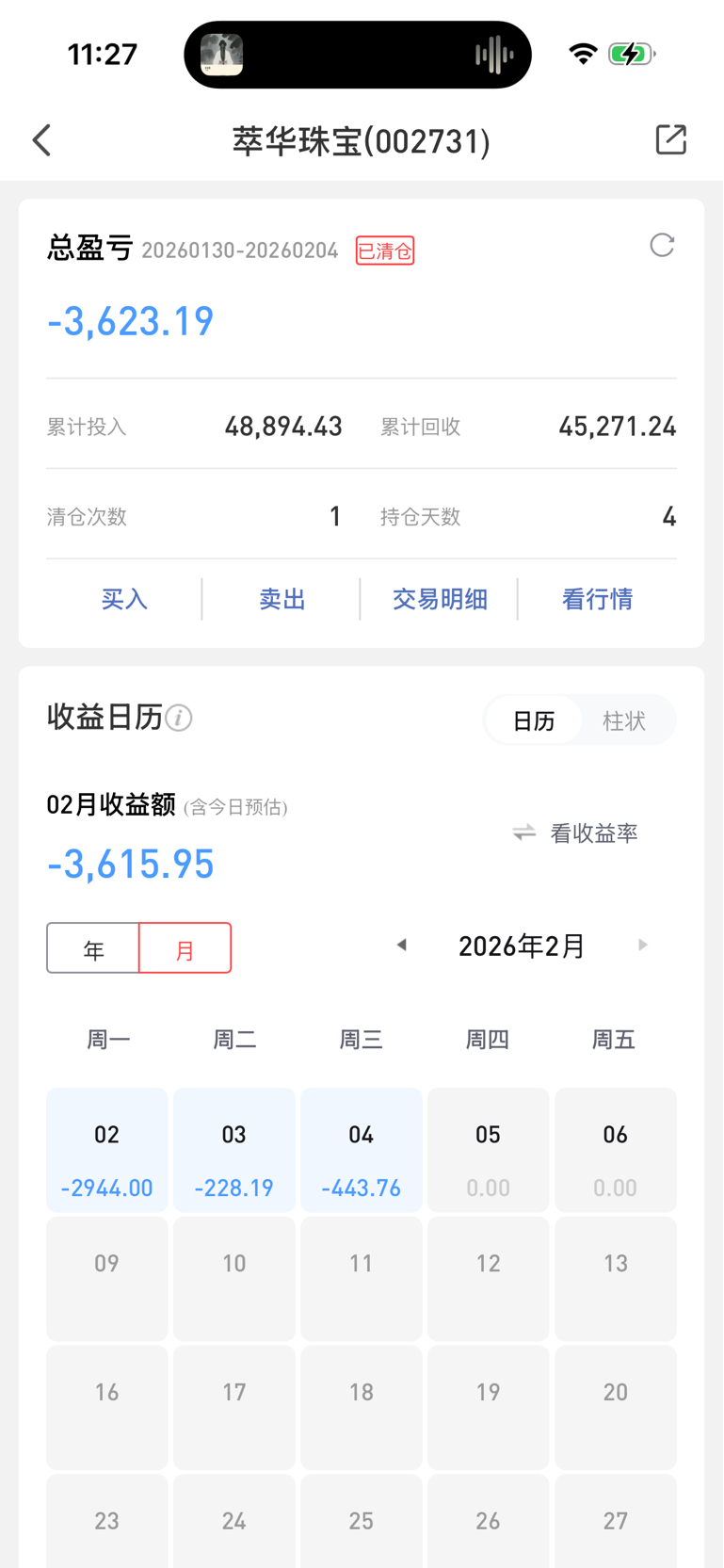Select calendar day 27
The height and width of the screenshot is (1568, 724).
(x=616, y=1522)
